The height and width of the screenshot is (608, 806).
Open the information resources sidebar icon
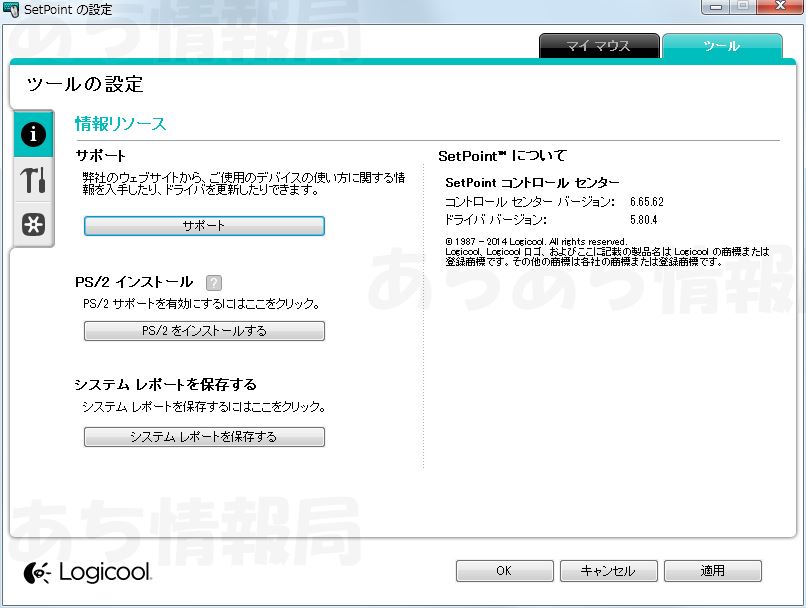pos(33,134)
